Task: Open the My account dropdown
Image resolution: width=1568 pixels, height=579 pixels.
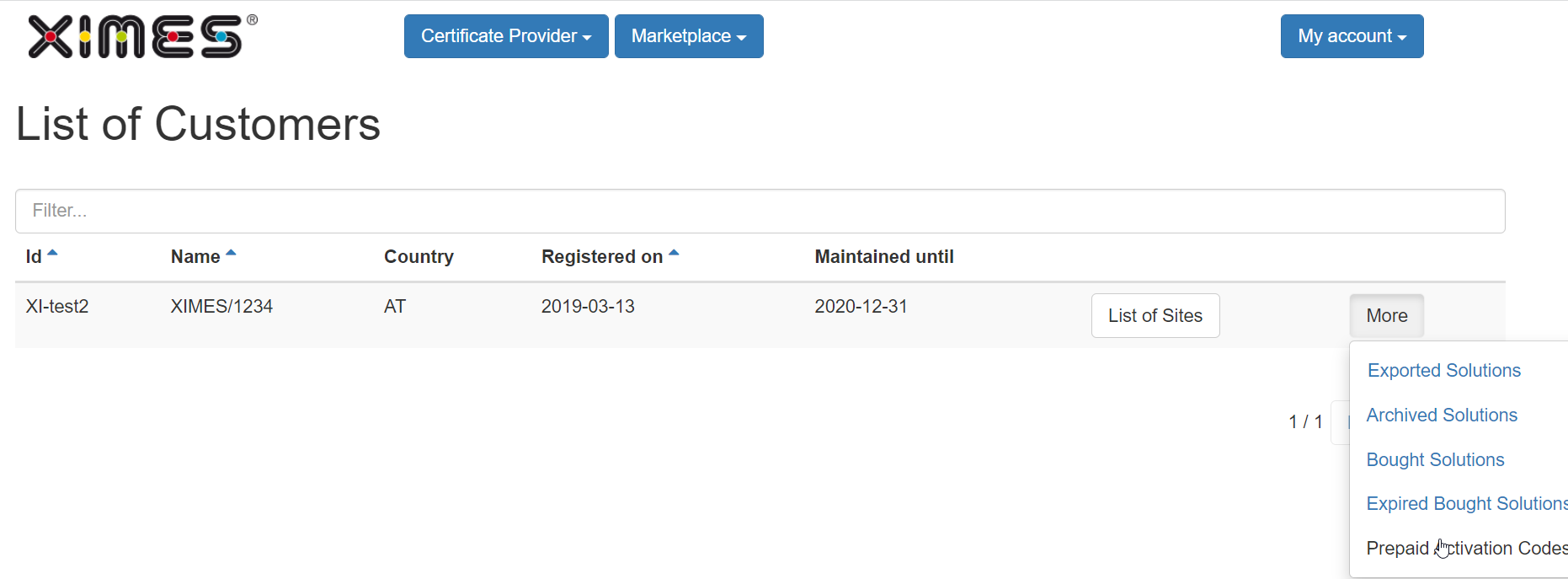Action: [1352, 36]
